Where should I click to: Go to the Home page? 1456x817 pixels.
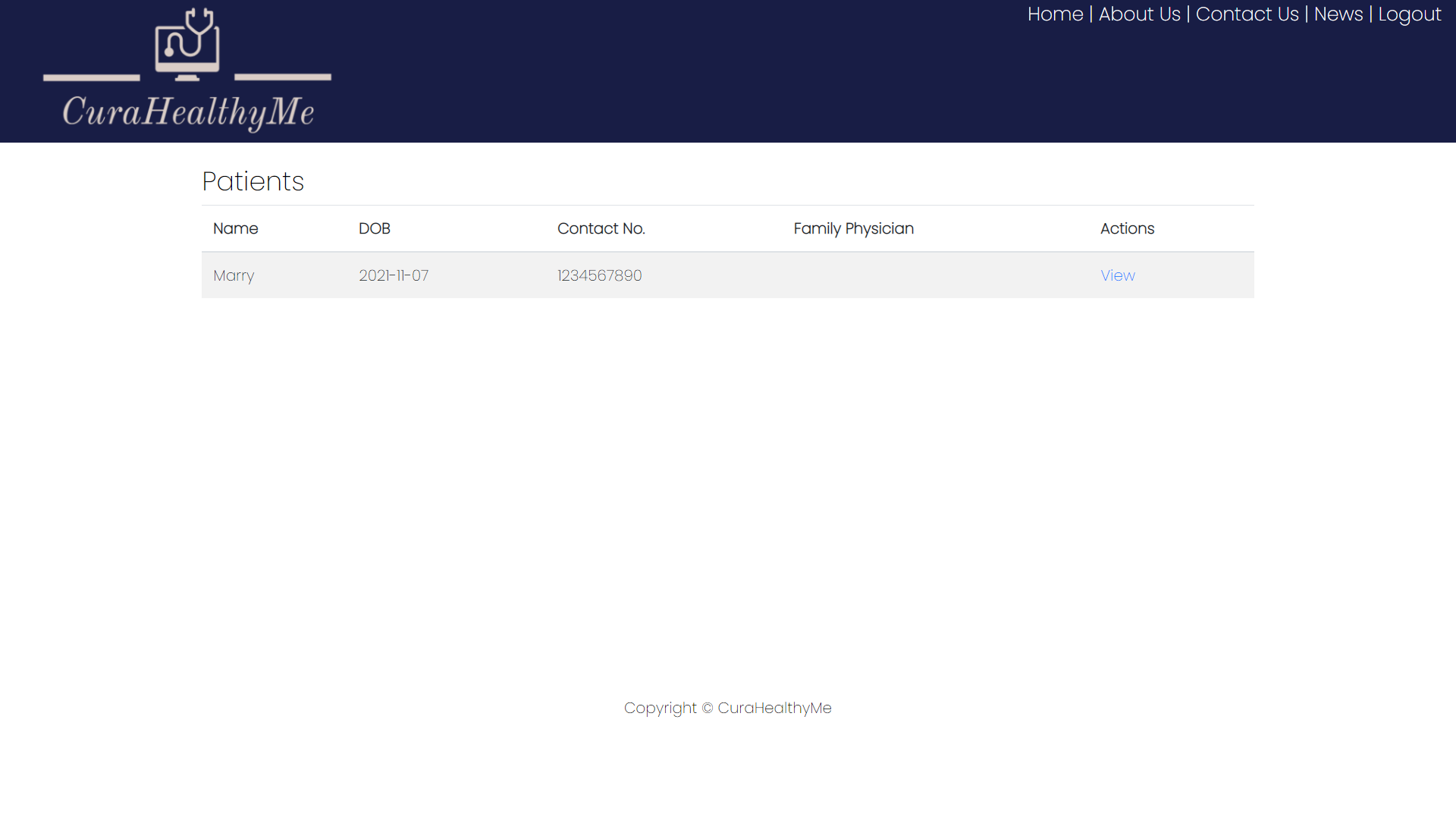click(1055, 14)
